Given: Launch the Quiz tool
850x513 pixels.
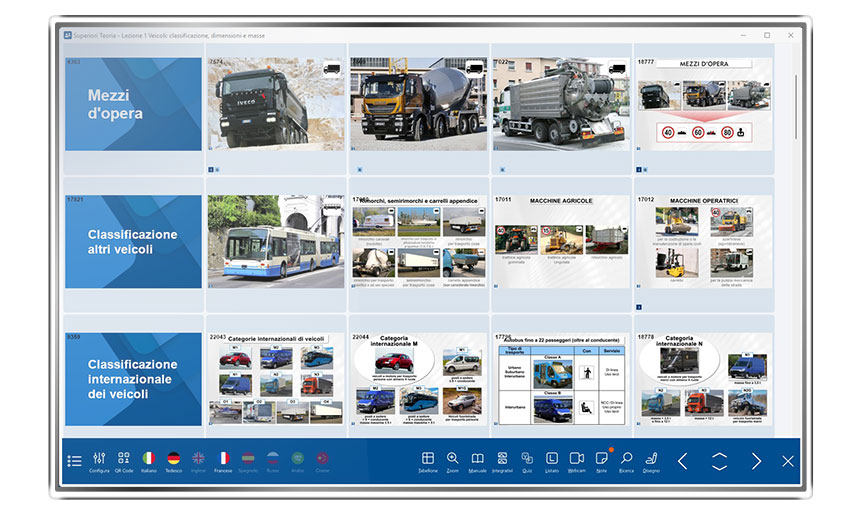Looking at the screenshot, I should point(527,460).
